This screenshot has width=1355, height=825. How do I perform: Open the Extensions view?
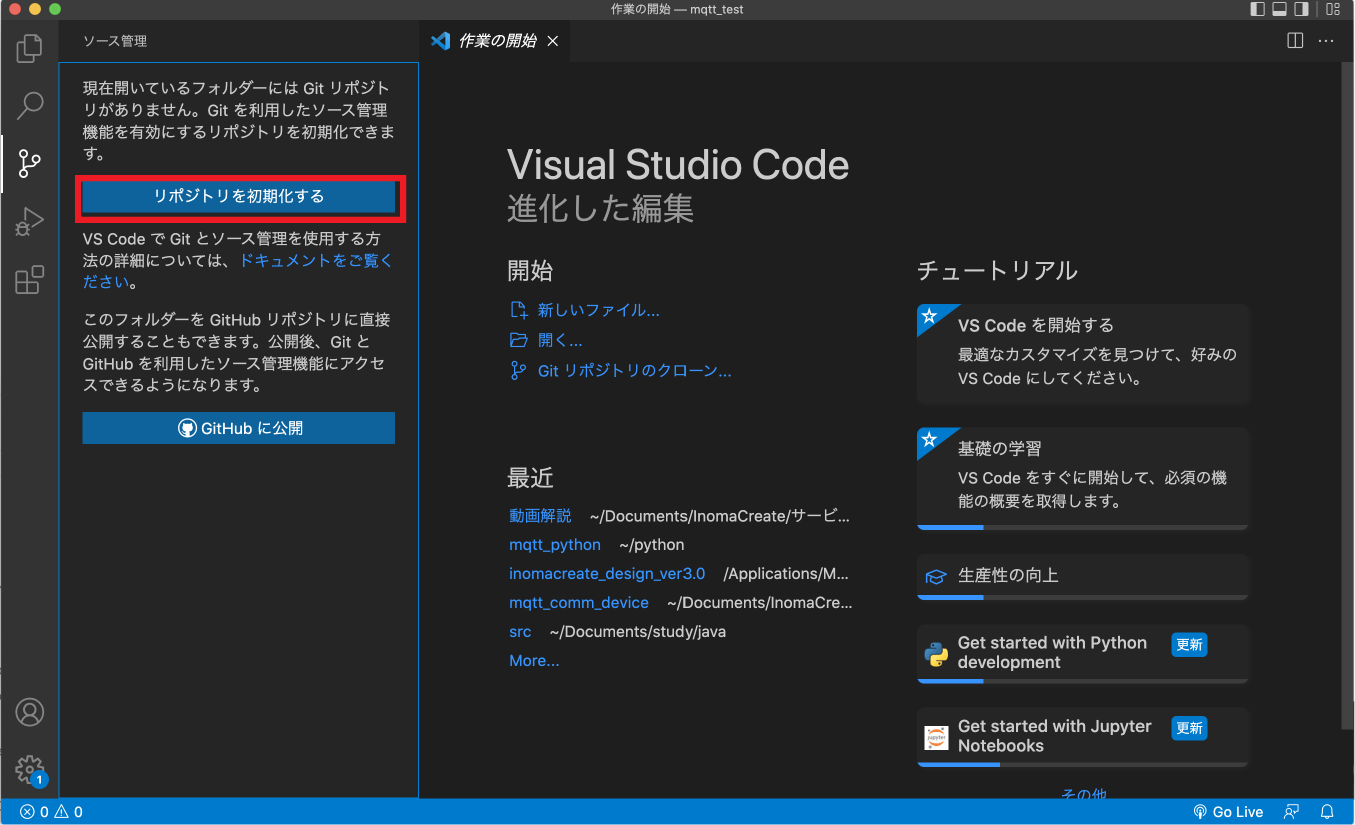pyautogui.click(x=30, y=280)
